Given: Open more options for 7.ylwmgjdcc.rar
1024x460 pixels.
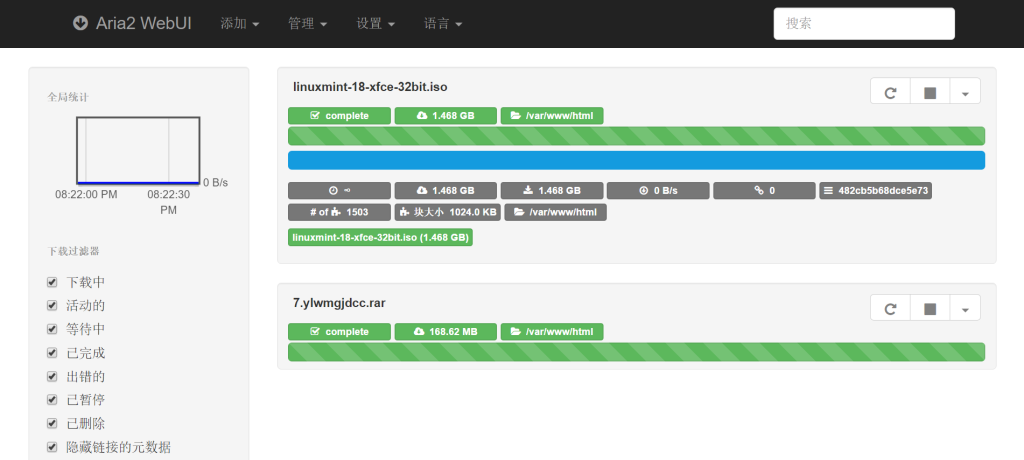Looking at the screenshot, I should [x=965, y=309].
